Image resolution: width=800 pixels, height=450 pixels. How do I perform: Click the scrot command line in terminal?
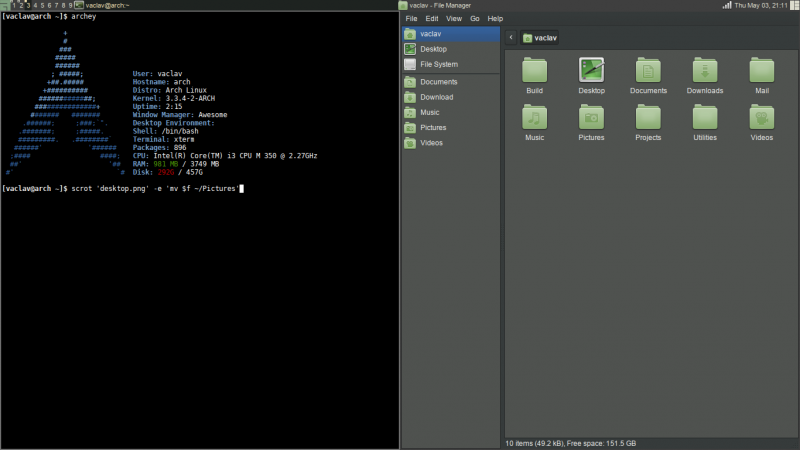pyautogui.click(x=155, y=188)
